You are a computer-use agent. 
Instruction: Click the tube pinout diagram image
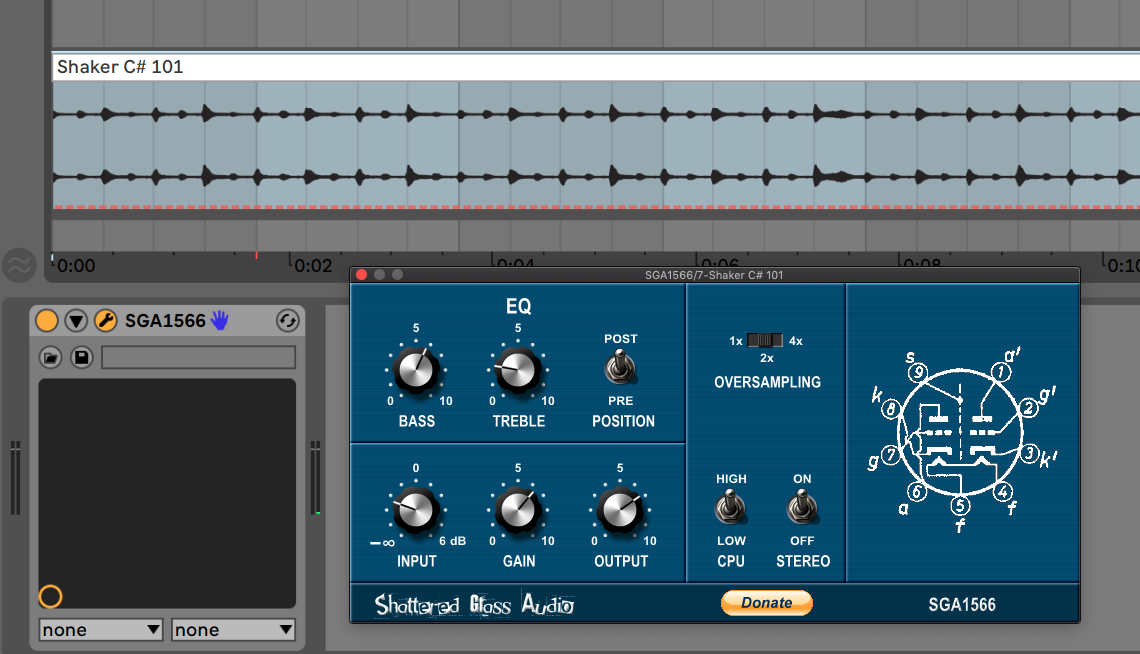(961, 439)
